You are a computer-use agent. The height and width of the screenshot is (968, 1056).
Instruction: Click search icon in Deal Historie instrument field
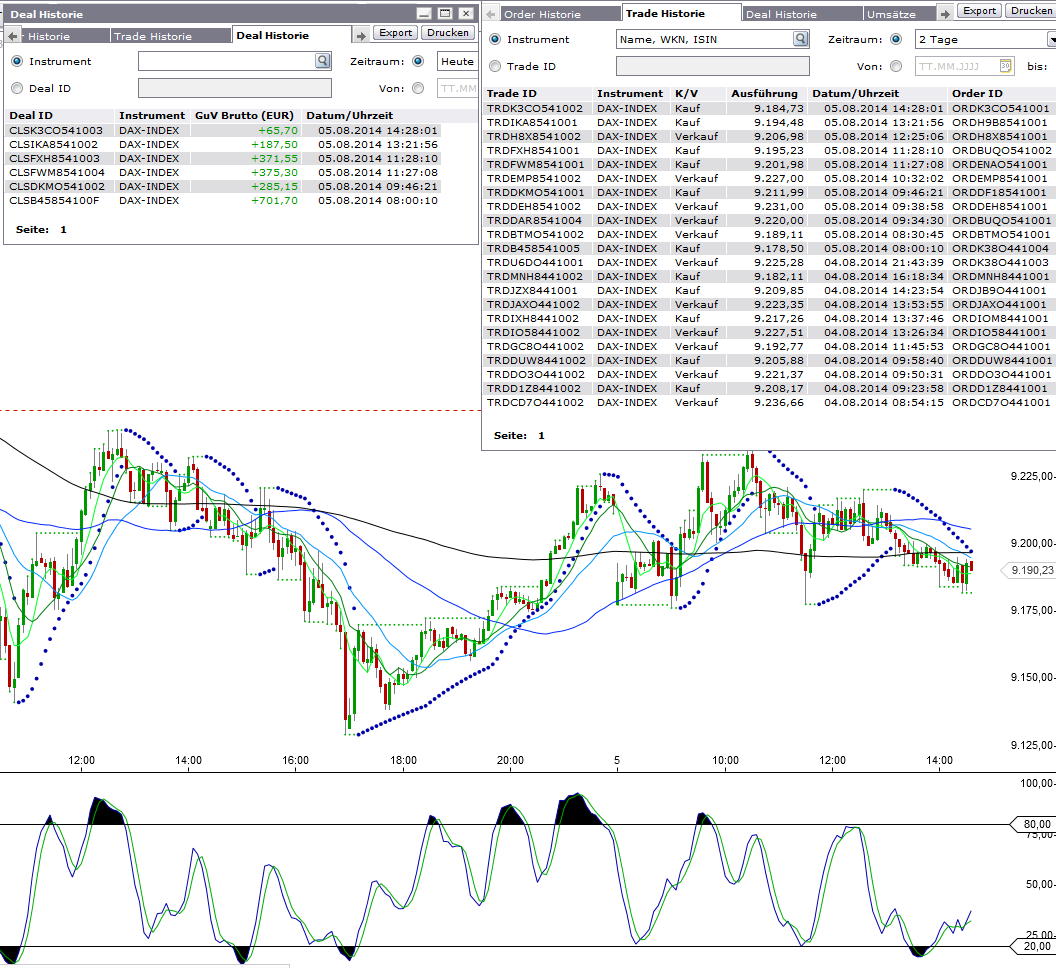coord(323,61)
